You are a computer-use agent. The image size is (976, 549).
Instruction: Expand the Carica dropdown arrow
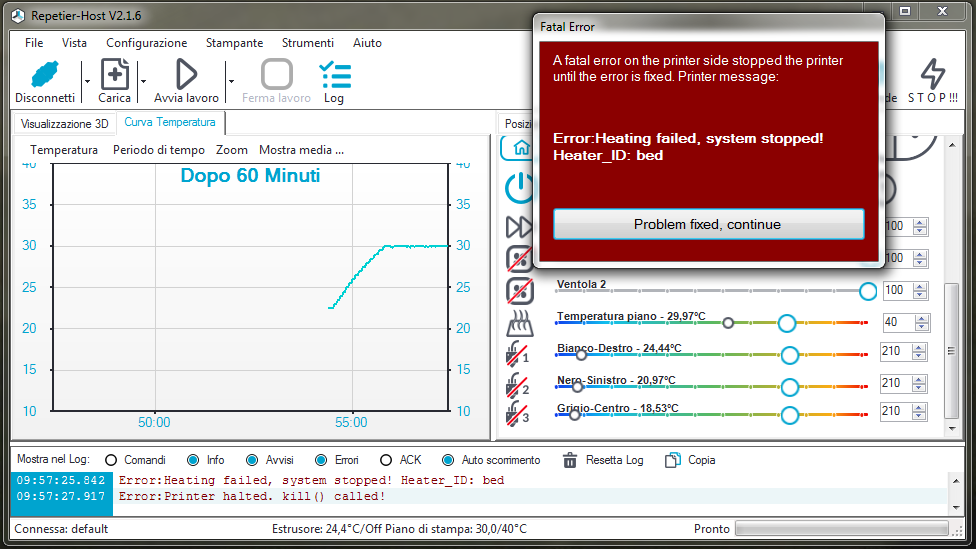pyautogui.click(x=143, y=81)
